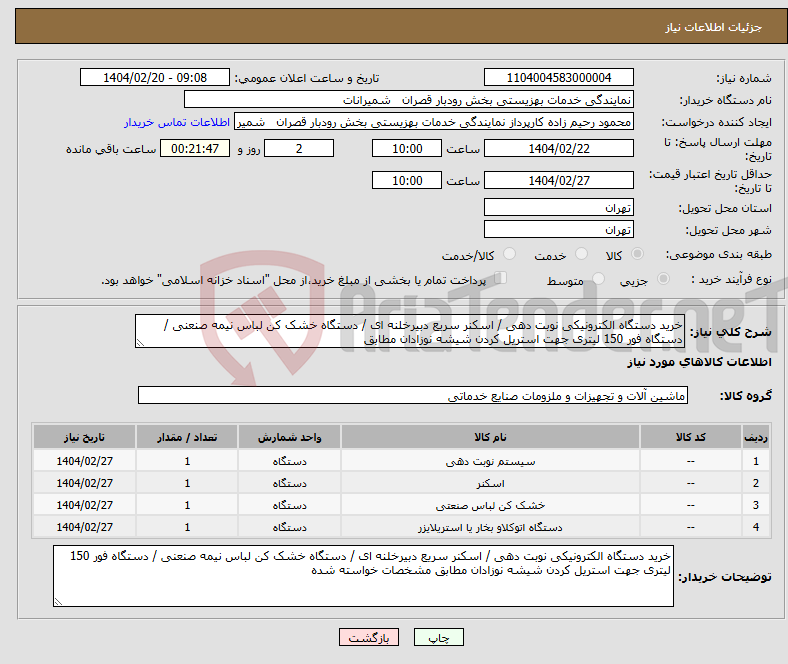Click date cell of سیستم نوبت دهی row

tap(84, 460)
